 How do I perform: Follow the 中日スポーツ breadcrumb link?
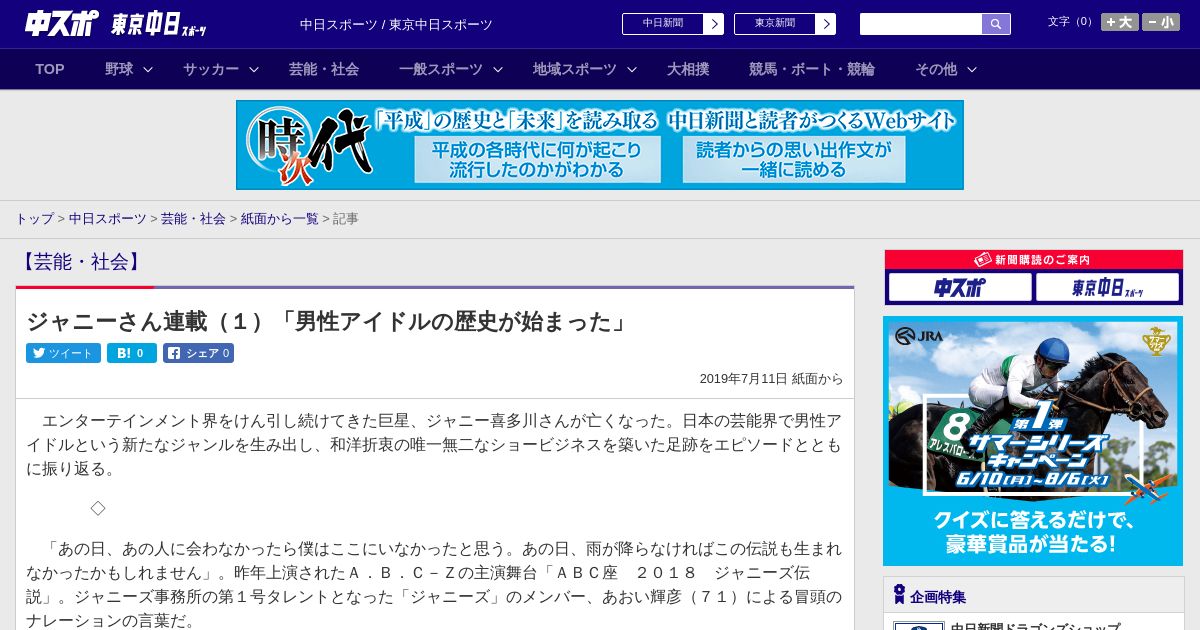click(x=108, y=218)
